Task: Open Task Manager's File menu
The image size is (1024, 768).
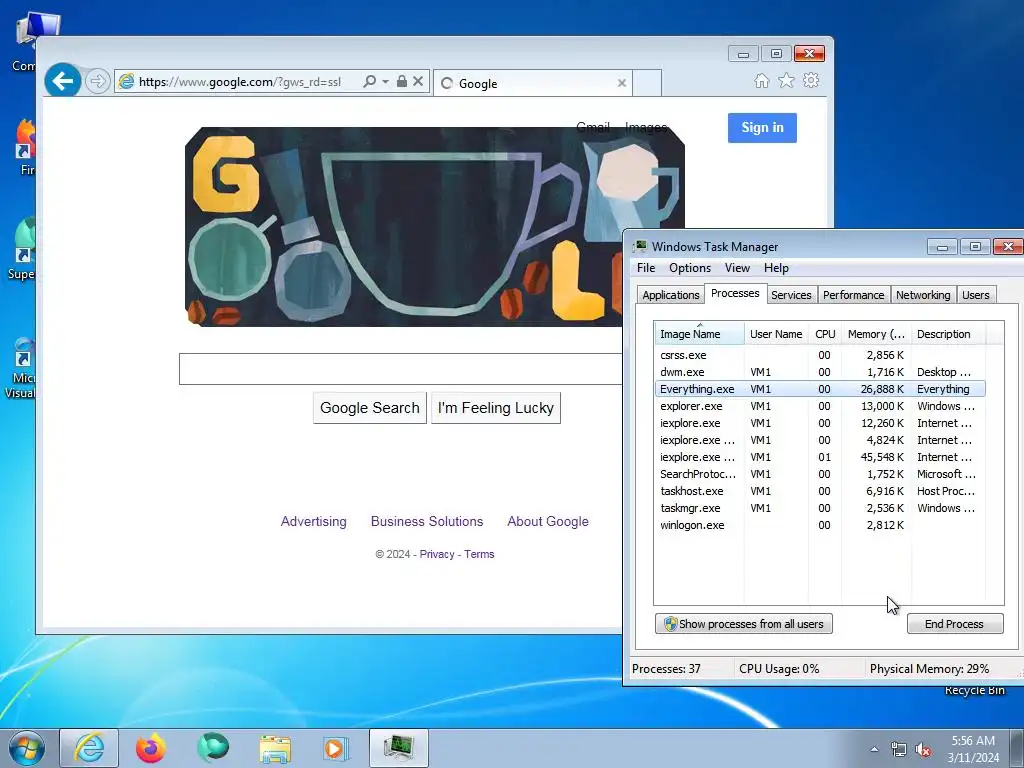Action: click(646, 268)
